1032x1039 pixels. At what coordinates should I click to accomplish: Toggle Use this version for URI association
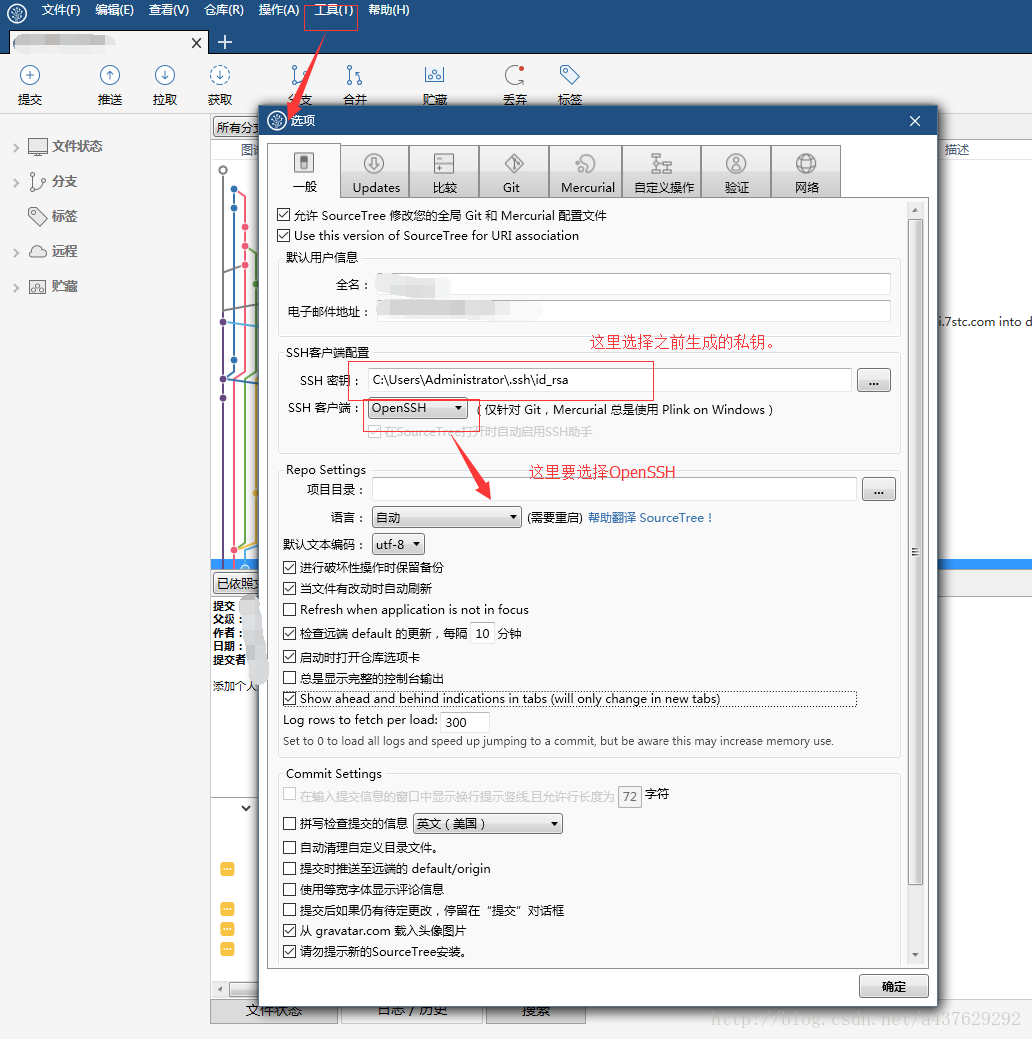coord(284,235)
